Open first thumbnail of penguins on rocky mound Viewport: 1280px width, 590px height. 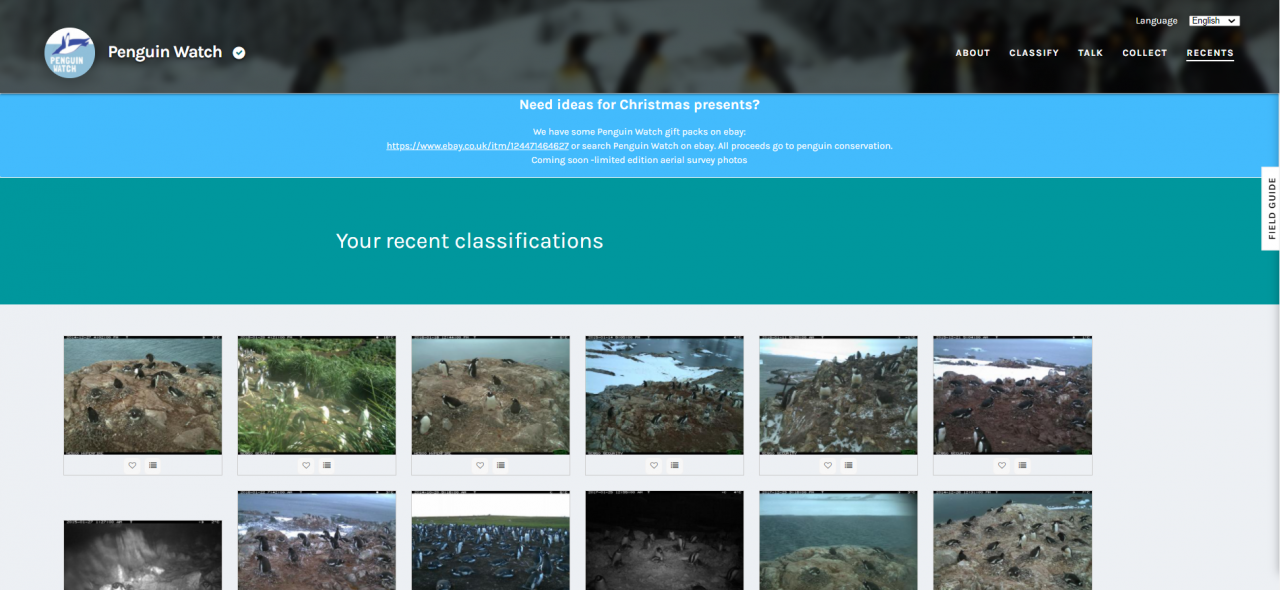(143, 395)
